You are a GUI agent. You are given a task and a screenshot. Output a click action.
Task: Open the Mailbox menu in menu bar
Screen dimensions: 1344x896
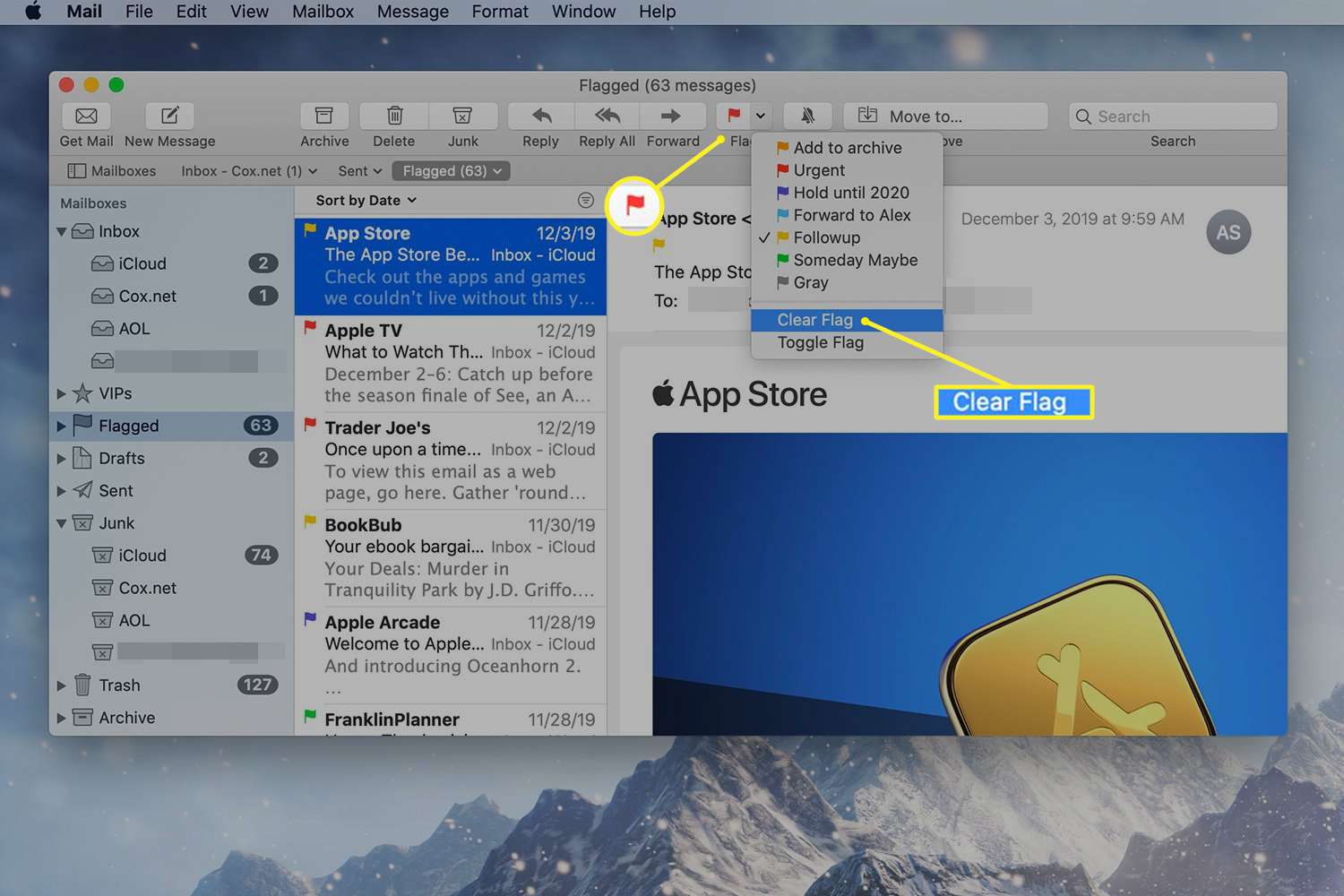[x=323, y=12]
